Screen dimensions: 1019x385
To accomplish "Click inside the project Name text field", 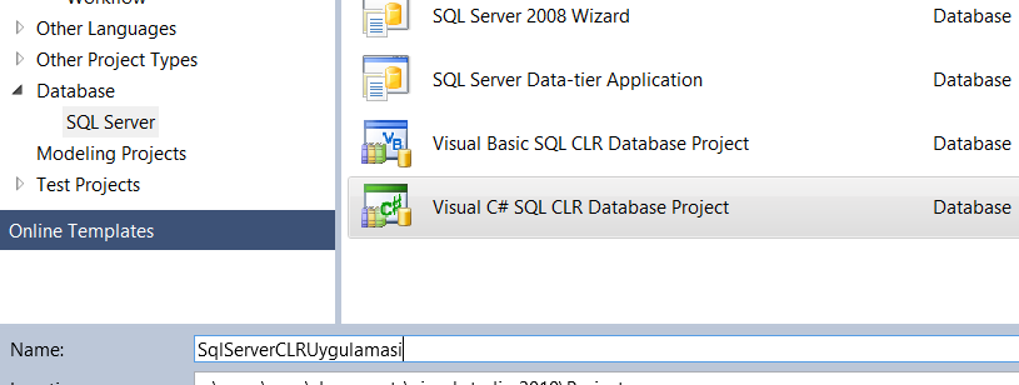I will tap(606, 350).
